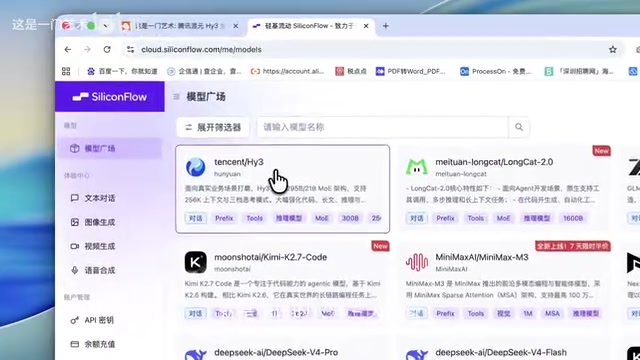Click the browser reload icon
Viewport: 640px width, 360px height.
tap(107, 49)
